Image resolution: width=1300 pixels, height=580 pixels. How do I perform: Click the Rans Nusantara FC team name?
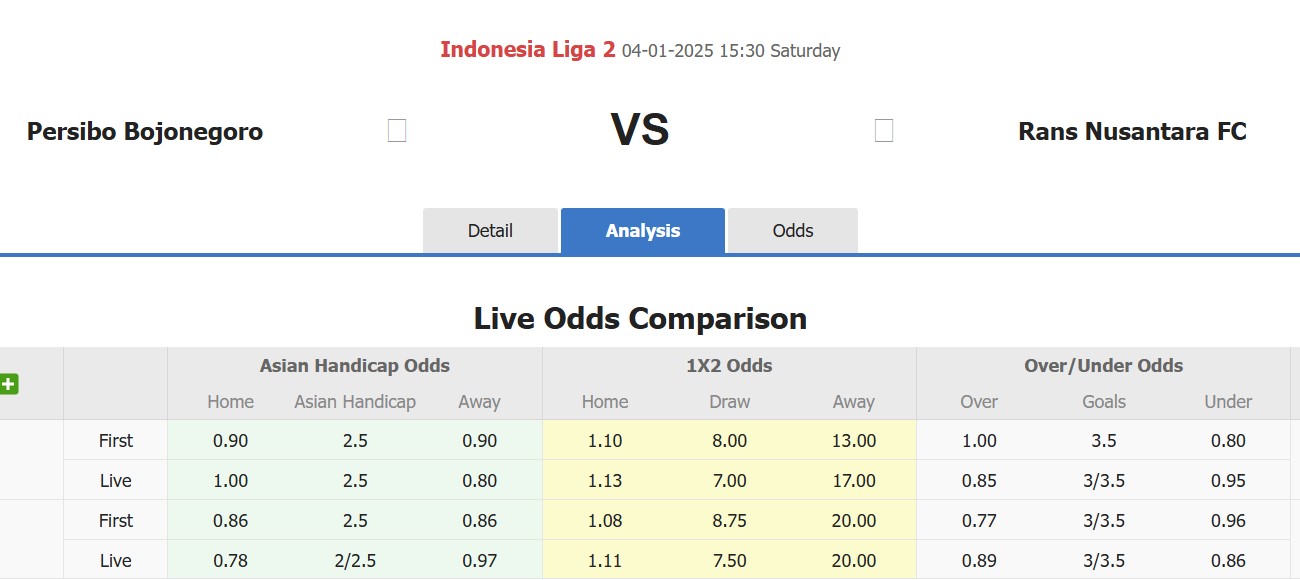(x=1132, y=131)
